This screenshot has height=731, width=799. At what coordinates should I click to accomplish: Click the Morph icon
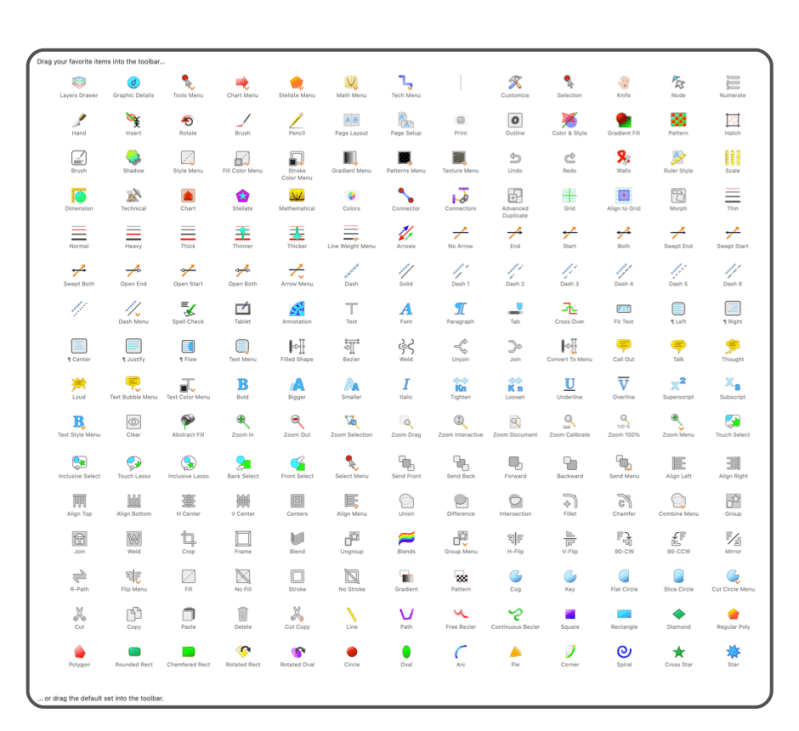(x=678, y=196)
